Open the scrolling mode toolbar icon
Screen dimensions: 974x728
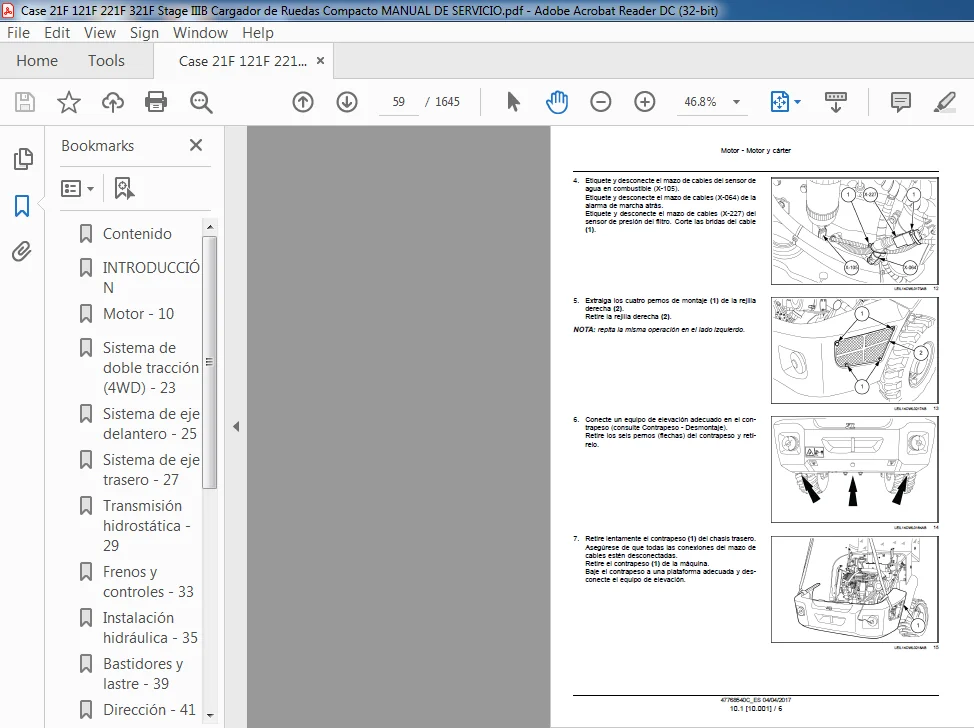(x=835, y=102)
